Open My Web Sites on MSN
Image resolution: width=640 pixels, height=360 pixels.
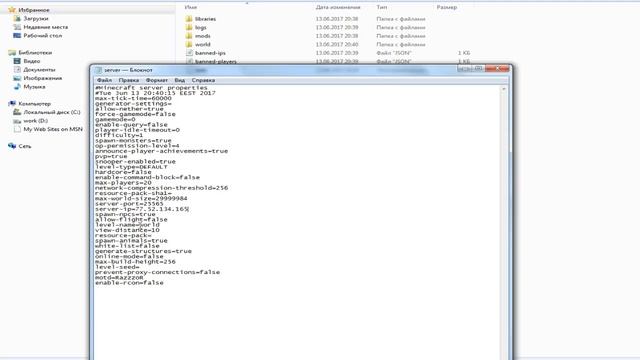point(53,129)
